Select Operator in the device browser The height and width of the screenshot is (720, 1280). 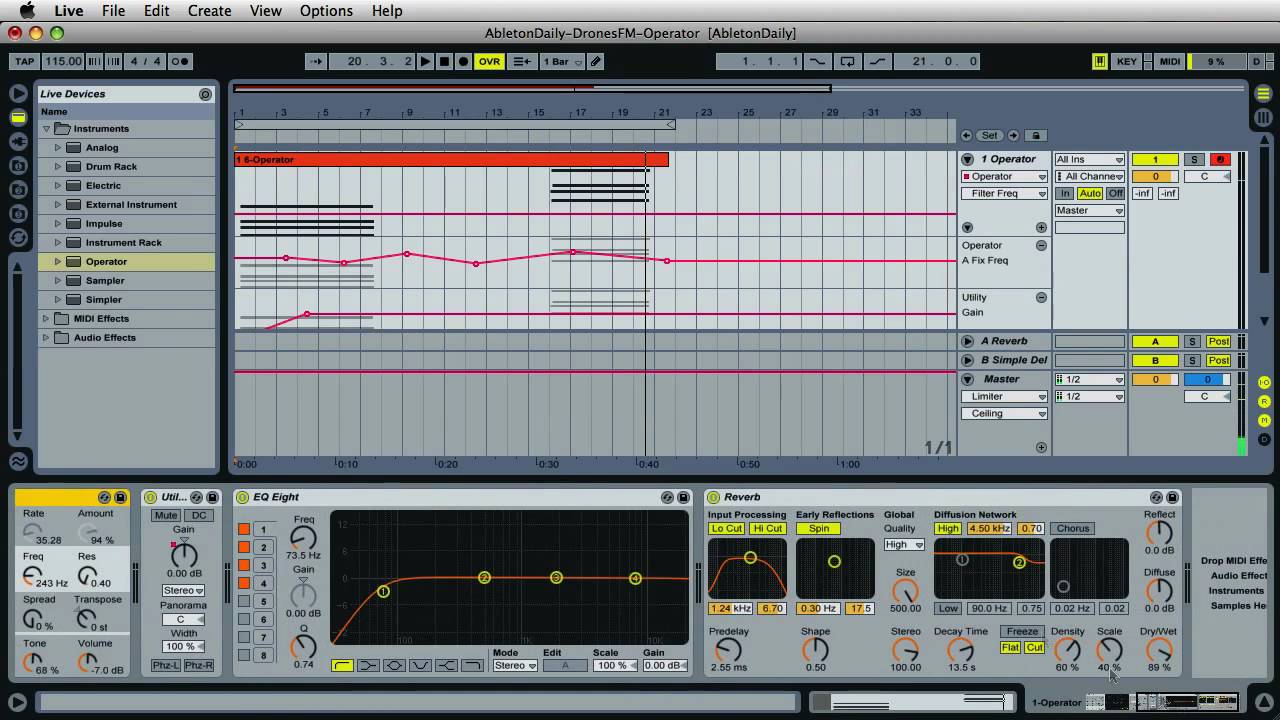106,262
